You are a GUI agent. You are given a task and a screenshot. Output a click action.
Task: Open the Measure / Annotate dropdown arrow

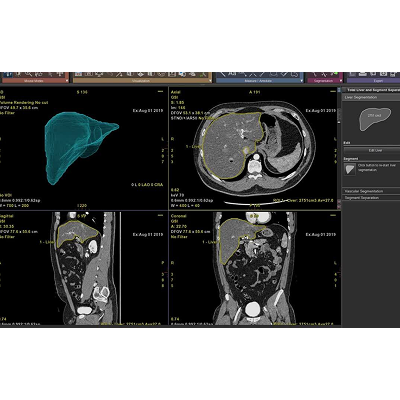[x=302, y=81]
